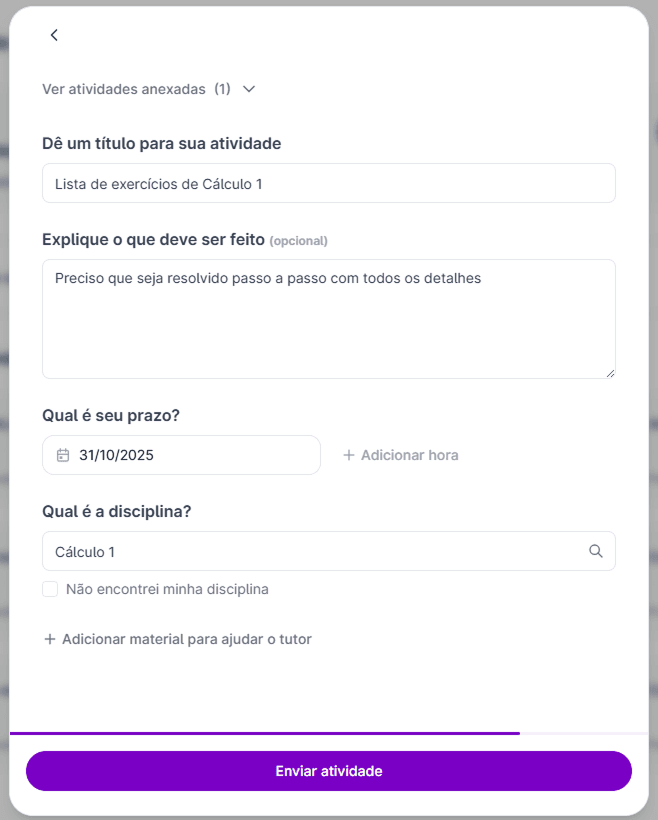Image resolution: width=658 pixels, height=820 pixels.
Task: Open the discipline dropdown showing "Cálculo 1"
Action: [x=328, y=551]
